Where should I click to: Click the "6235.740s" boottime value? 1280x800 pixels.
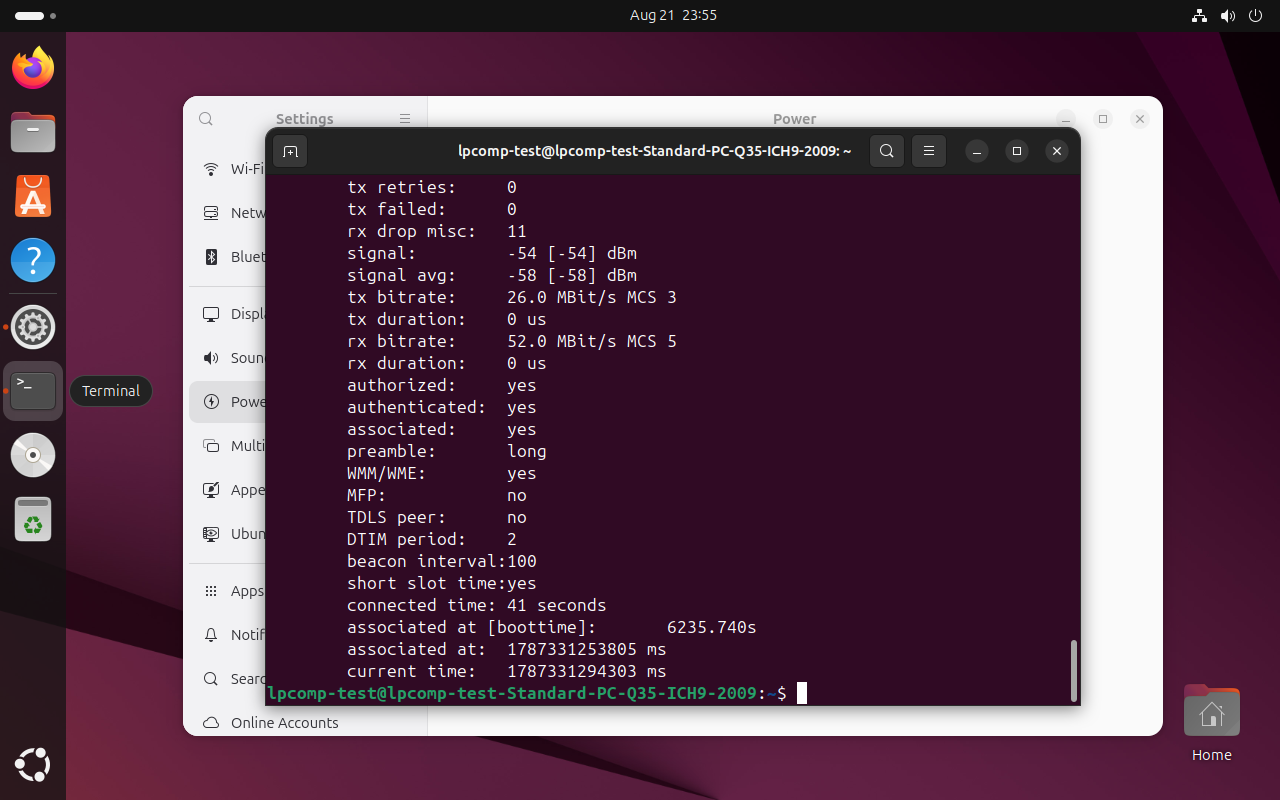(712, 627)
